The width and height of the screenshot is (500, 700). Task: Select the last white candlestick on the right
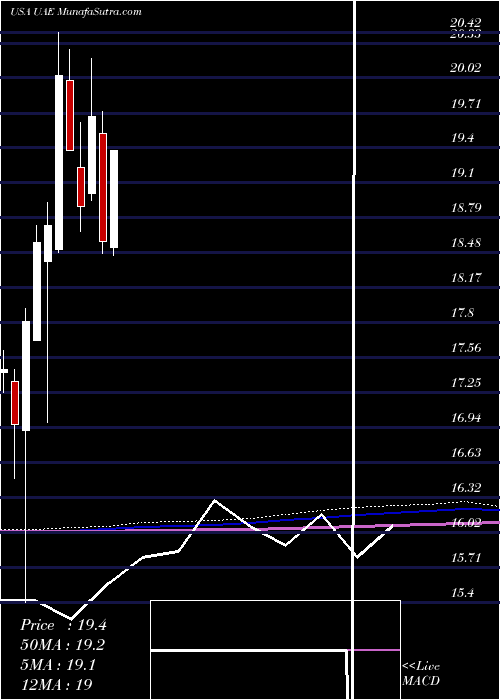pyautogui.click(x=114, y=199)
